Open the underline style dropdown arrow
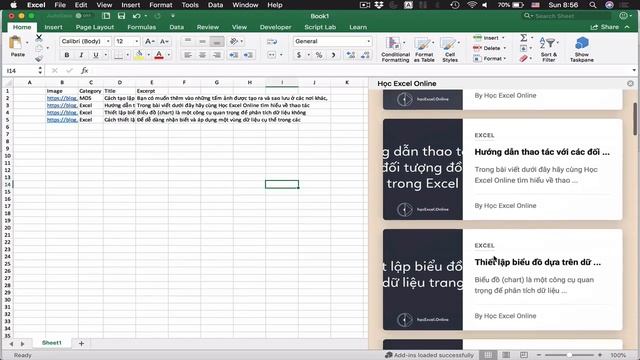640x360 pixels. (x=106, y=55)
